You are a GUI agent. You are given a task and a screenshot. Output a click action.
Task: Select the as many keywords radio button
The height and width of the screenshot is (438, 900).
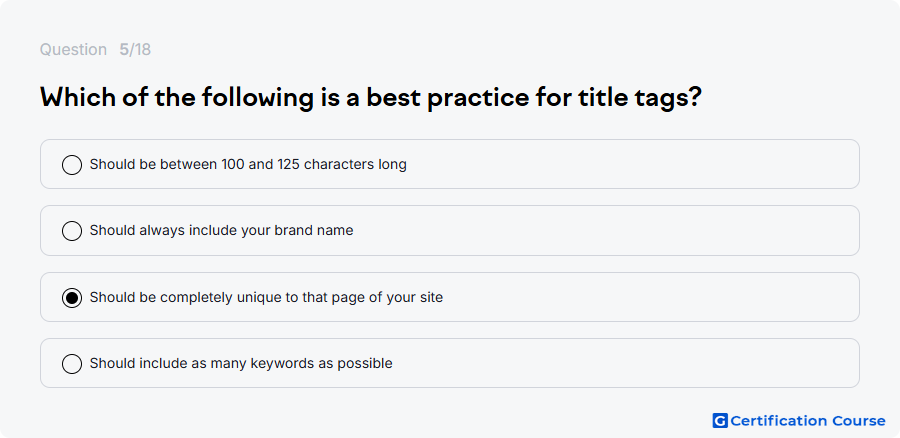point(72,364)
